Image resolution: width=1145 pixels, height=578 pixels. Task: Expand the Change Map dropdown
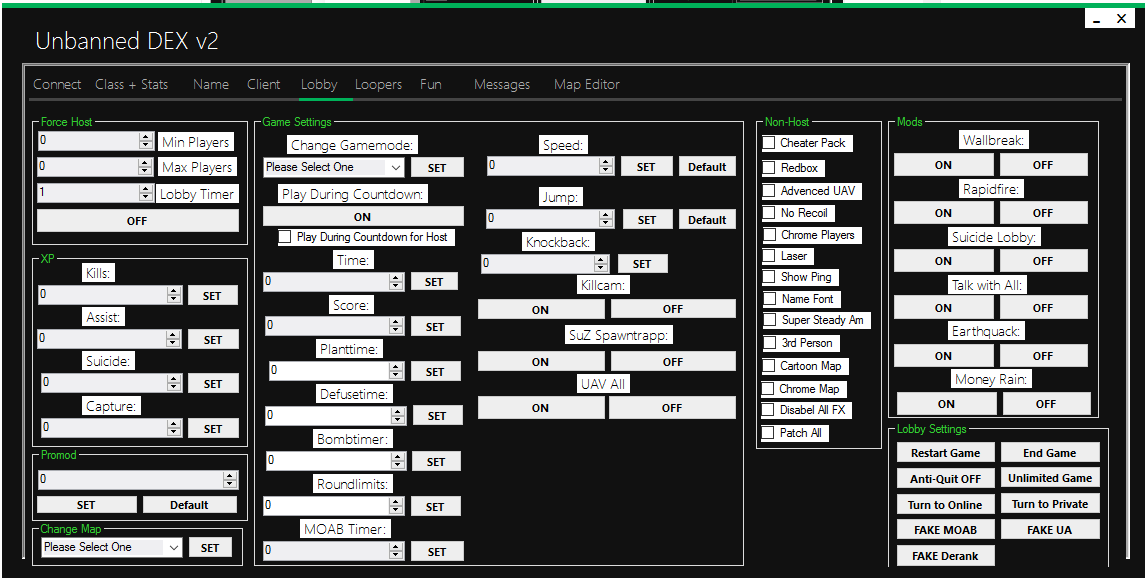(x=112, y=547)
